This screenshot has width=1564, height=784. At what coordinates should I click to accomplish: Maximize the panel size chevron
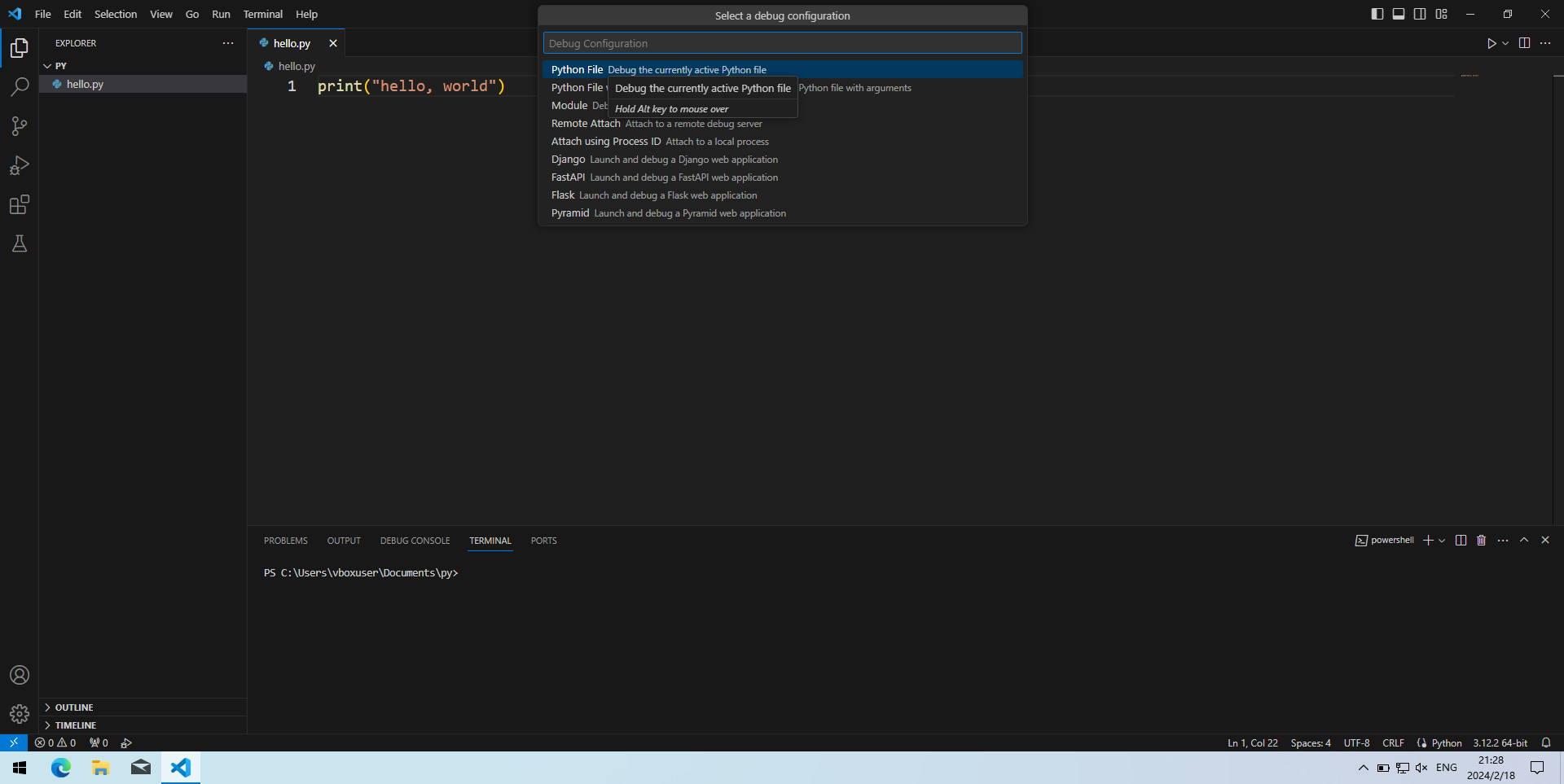(1524, 541)
